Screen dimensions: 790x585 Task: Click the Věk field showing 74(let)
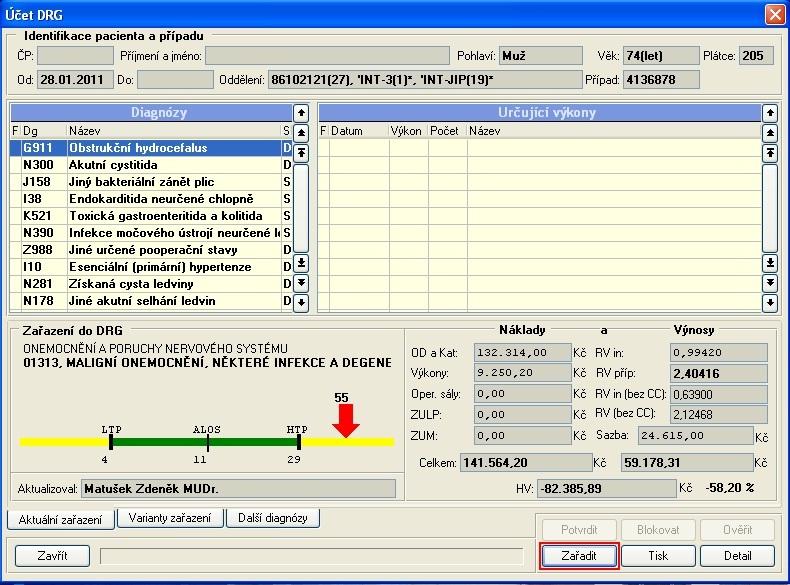pyautogui.click(x=661, y=55)
